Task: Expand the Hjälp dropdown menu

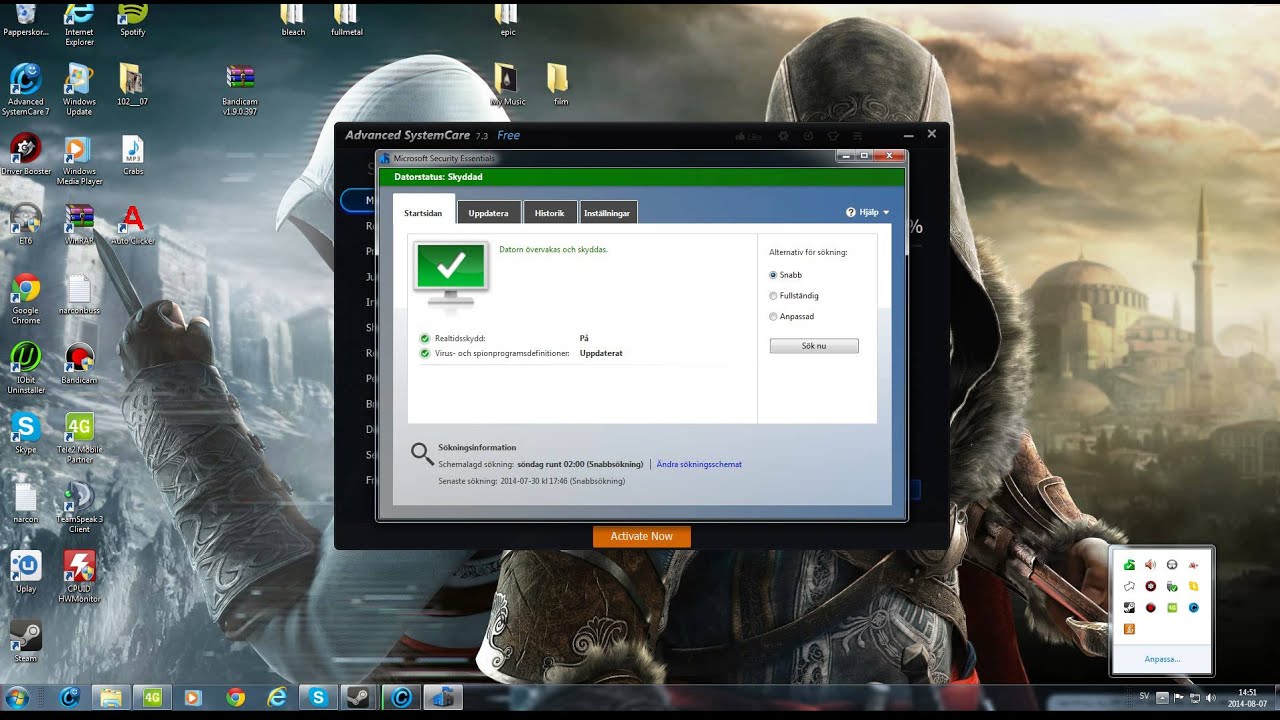Action: pyautogui.click(x=867, y=212)
